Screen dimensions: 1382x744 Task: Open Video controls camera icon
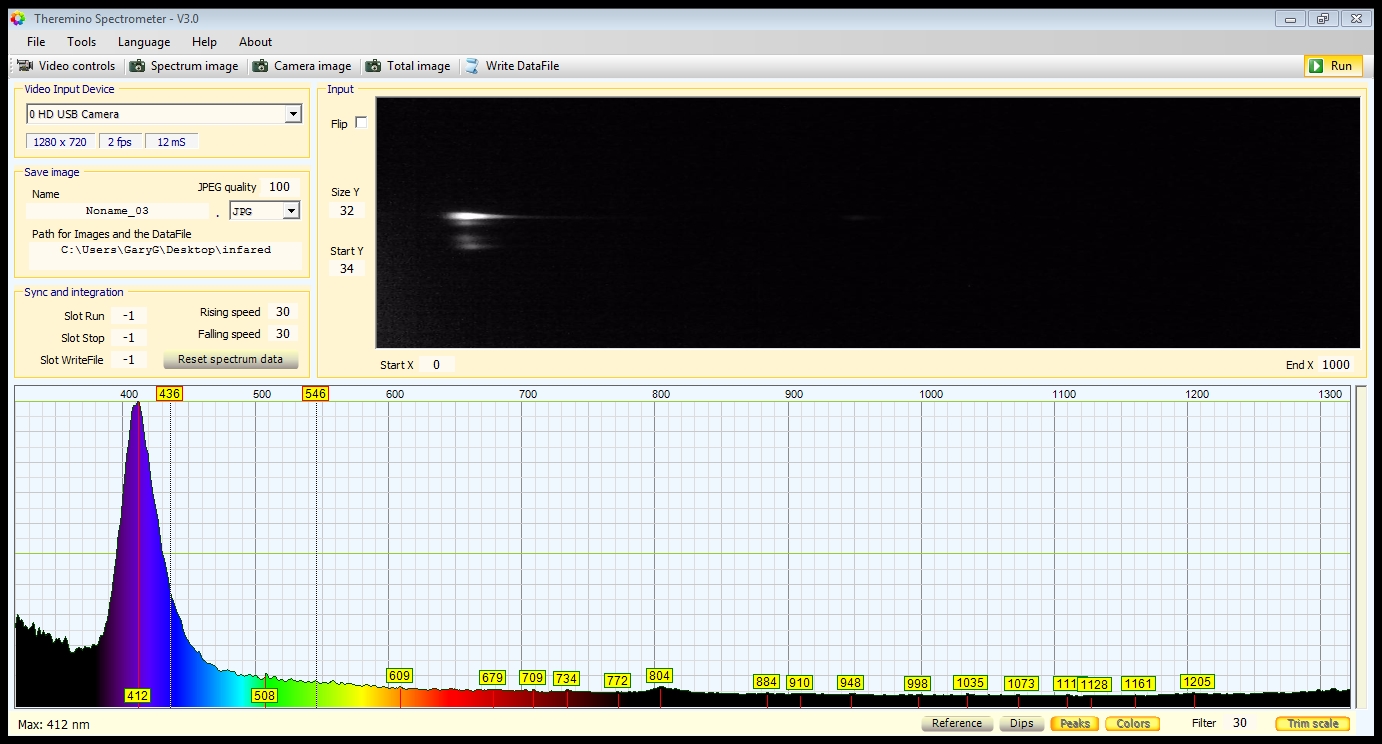pos(25,66)
